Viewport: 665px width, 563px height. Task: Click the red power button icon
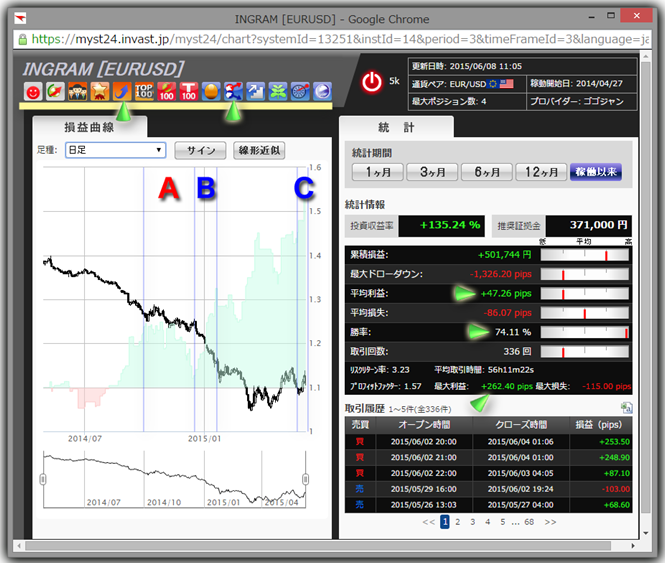click(x=372, y=82)
